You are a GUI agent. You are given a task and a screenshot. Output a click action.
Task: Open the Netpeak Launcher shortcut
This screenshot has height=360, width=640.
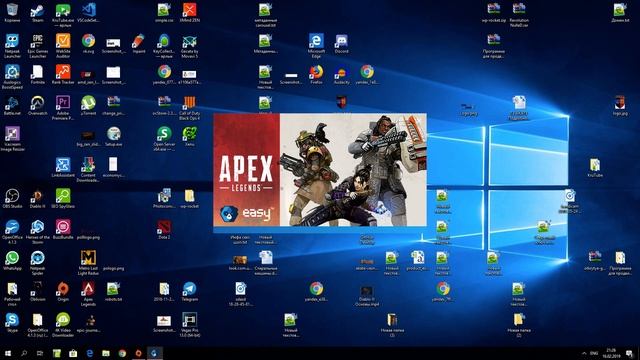[12, 46]
